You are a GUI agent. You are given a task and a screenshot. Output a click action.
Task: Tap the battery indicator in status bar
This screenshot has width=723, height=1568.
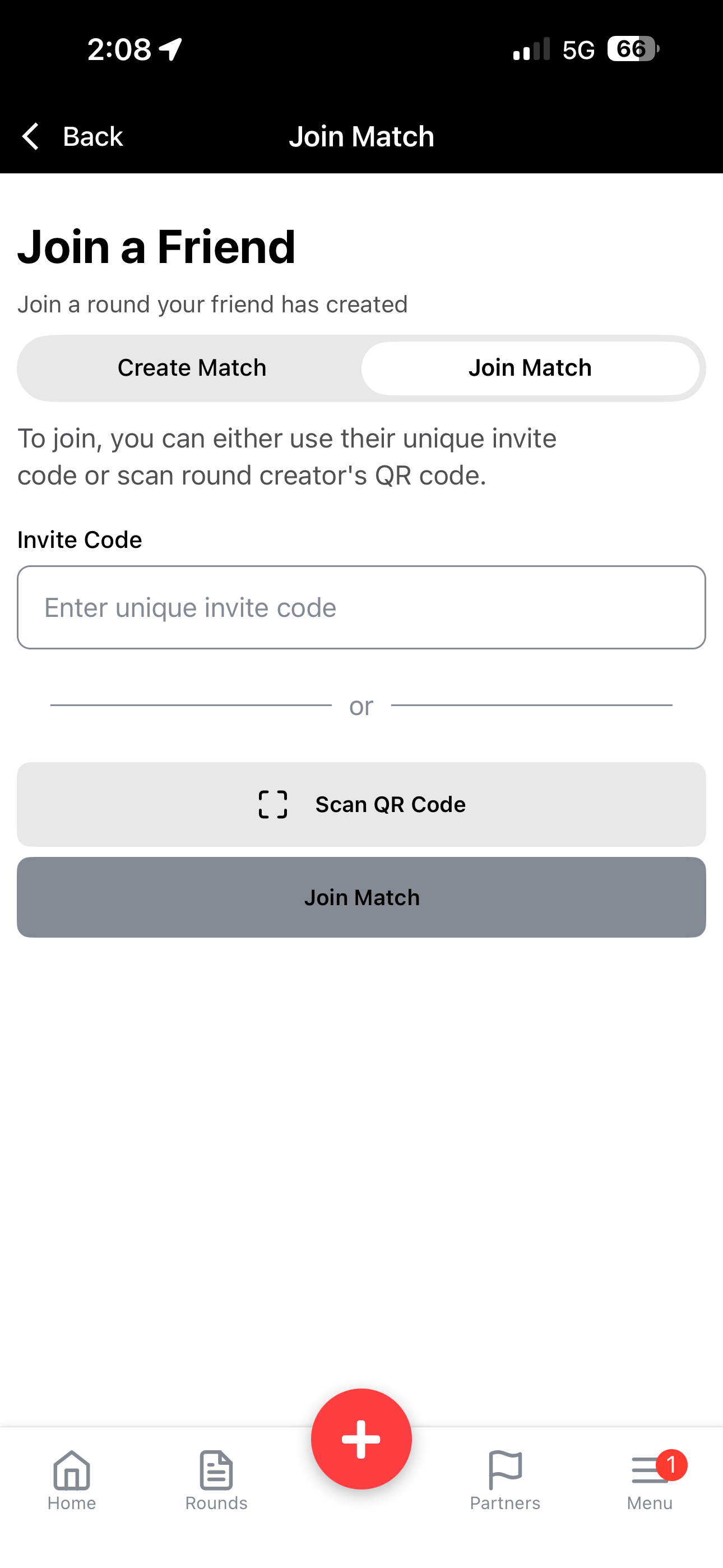pos(633,49)
